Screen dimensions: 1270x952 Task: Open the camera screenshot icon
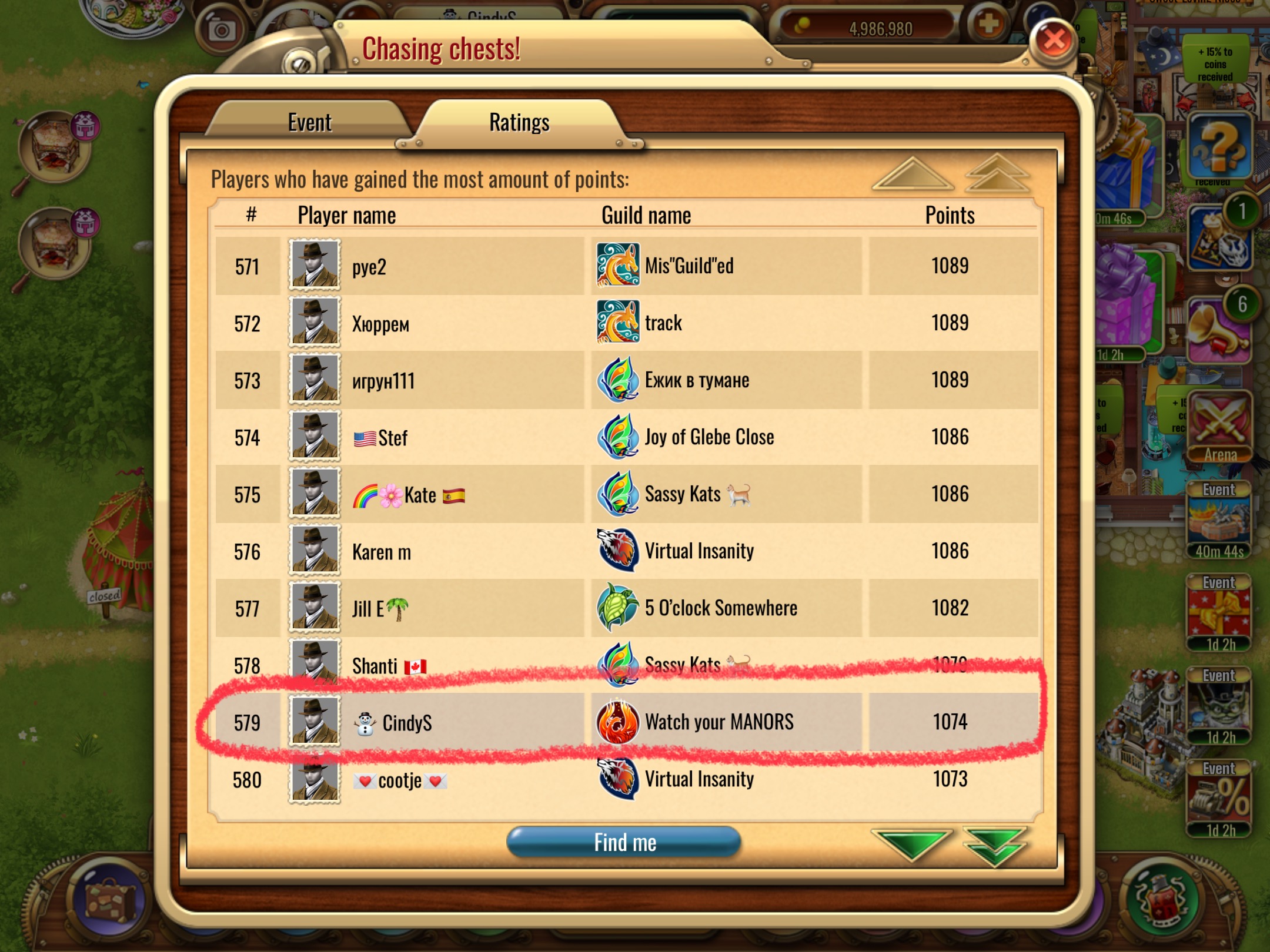coord(222,31)
